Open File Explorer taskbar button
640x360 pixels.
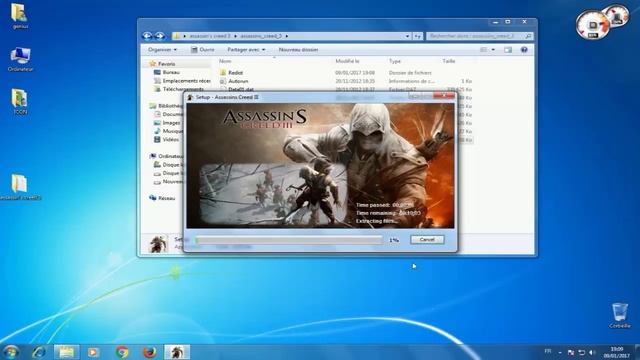click(66, 352)
